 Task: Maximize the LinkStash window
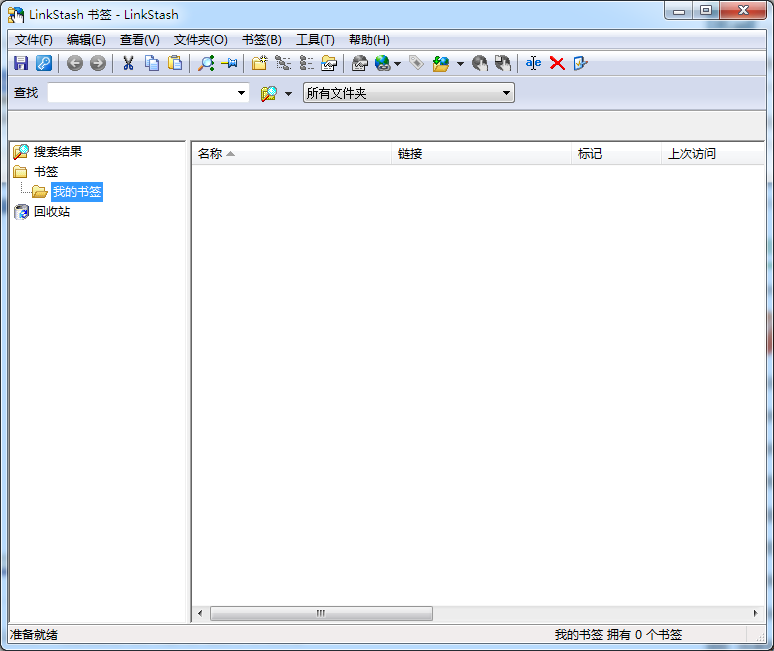click(706, 11)
